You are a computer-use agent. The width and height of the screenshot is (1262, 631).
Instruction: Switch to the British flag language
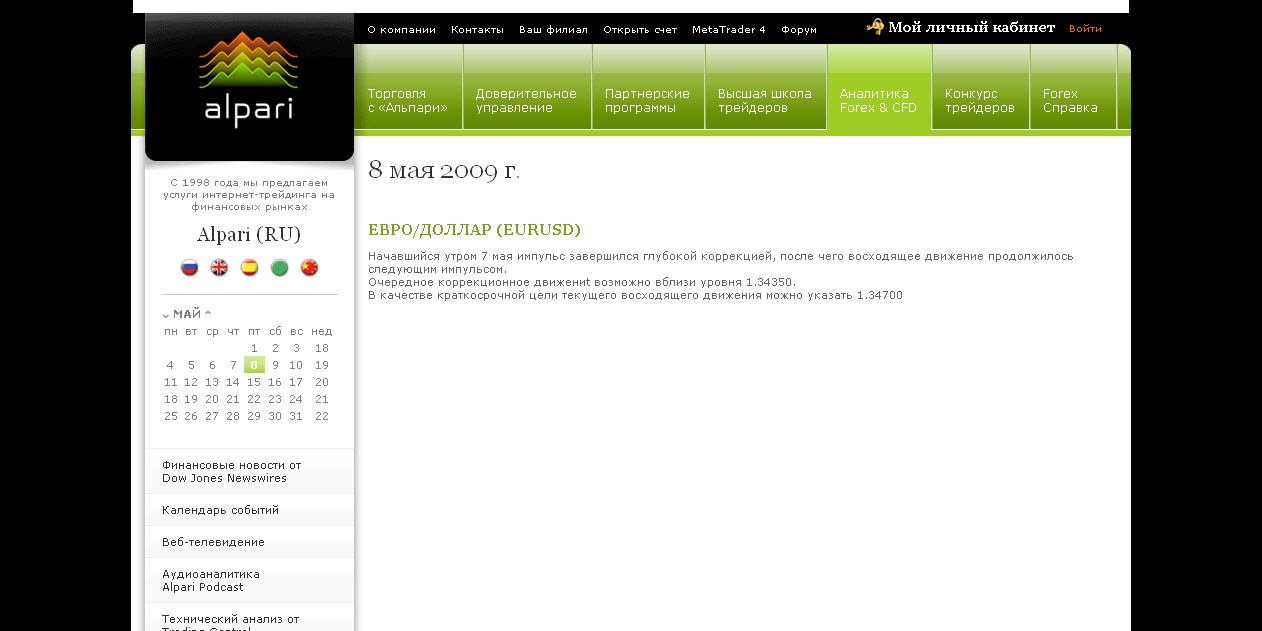coord(219,267)
